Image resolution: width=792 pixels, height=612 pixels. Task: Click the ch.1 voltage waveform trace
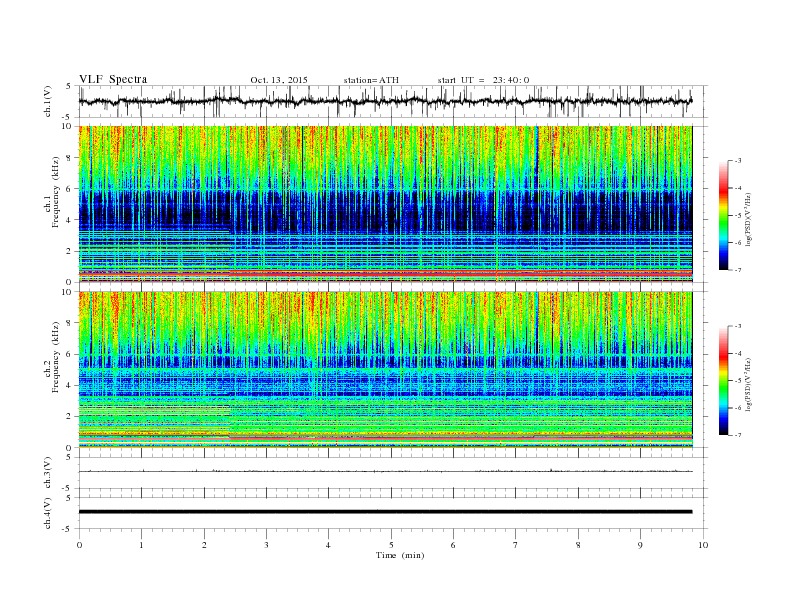385,101
